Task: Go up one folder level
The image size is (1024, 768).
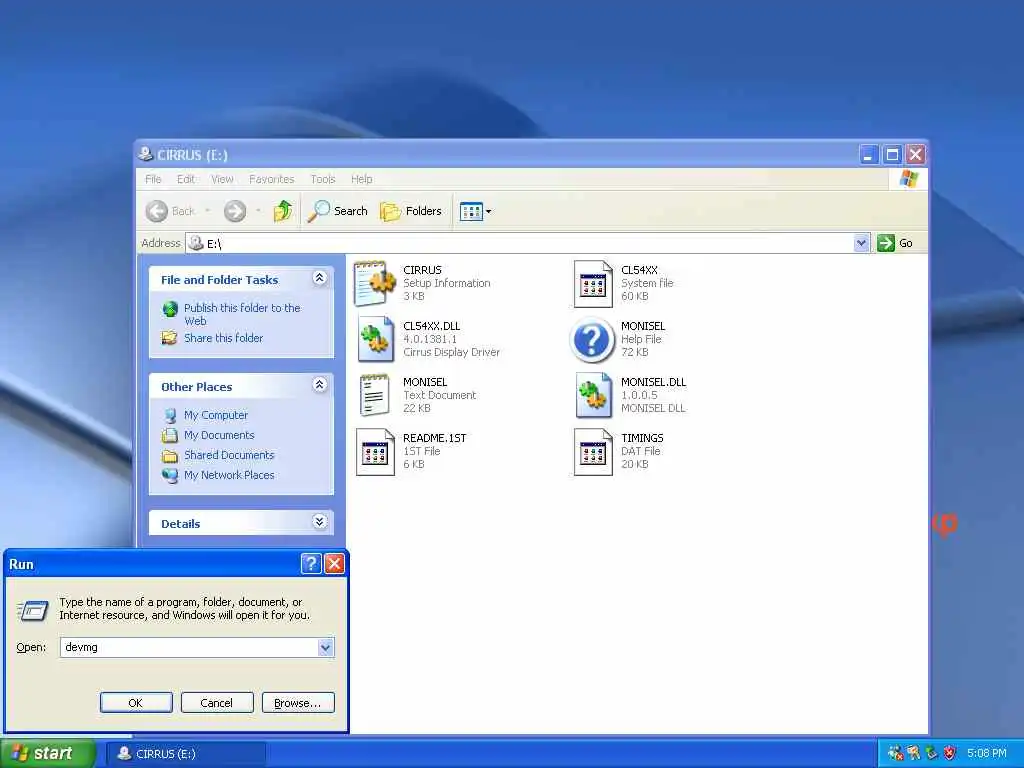Action: coord(283,211)
